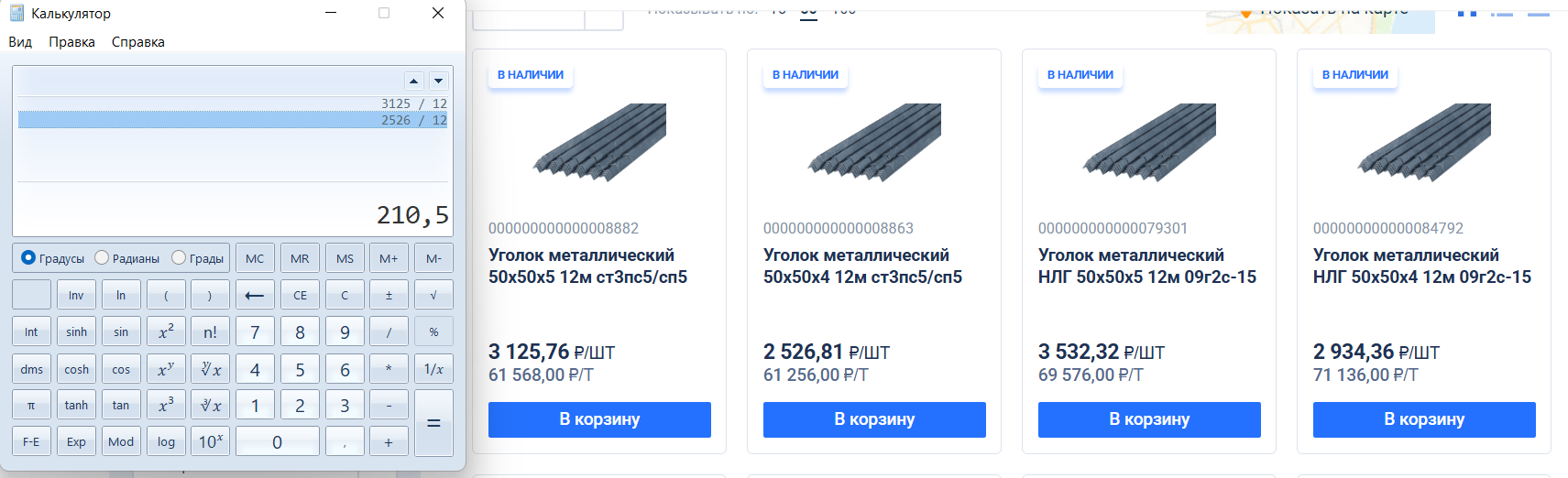Open product image of item 000000000000008863
The height and width of the screenshot is (478, 1568).
[x=874, y=142]
